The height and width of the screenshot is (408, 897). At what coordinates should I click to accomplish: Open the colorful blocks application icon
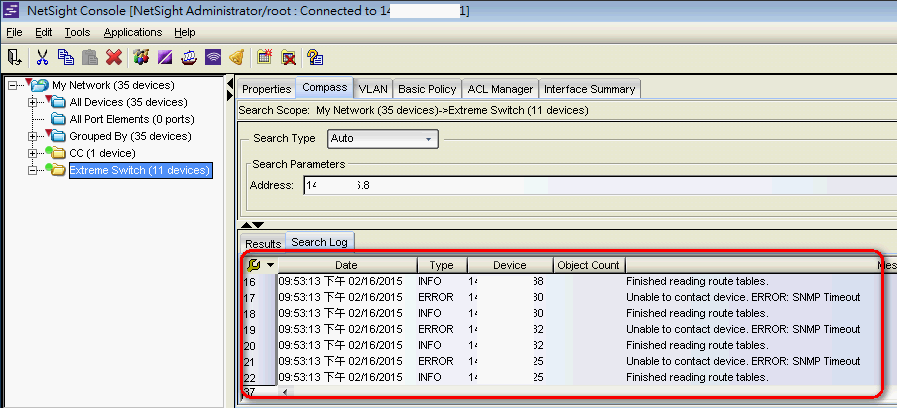[x=141, y=57]
